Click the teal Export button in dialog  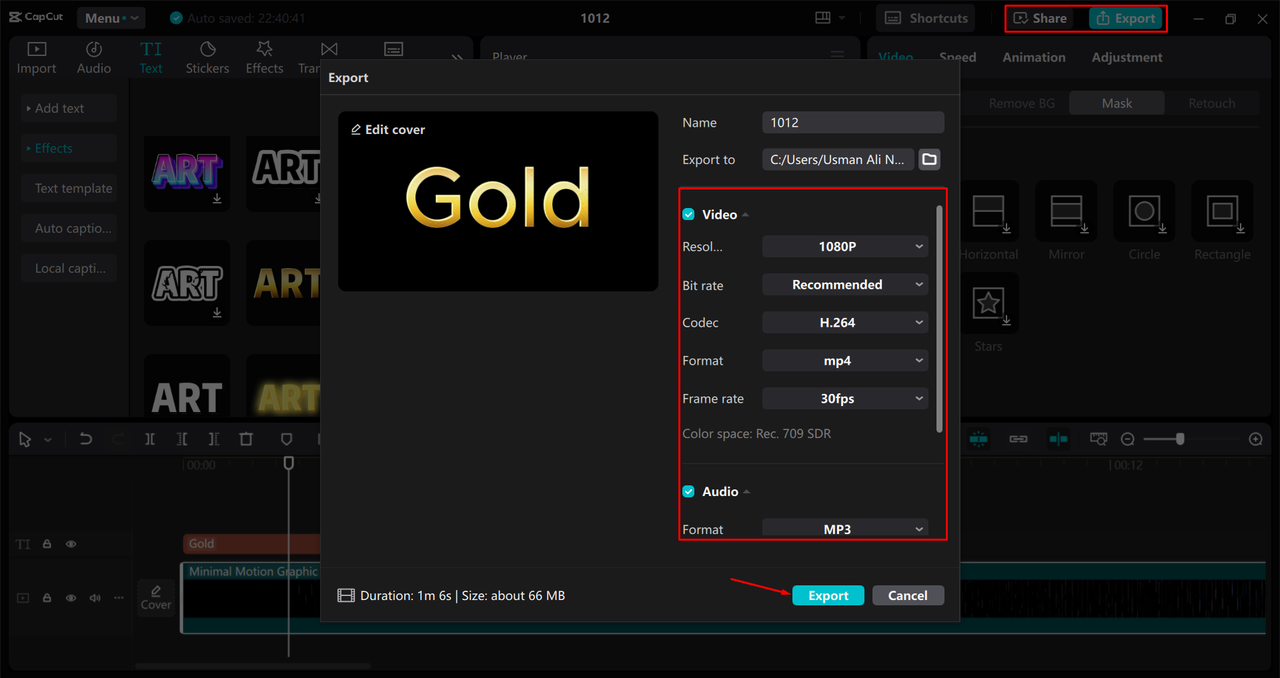[828, 595]
